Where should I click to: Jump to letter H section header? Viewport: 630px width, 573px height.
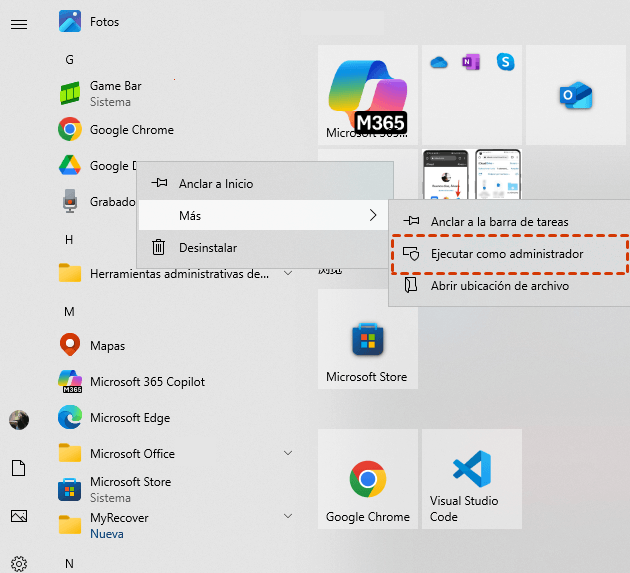[x=69, y=240]
